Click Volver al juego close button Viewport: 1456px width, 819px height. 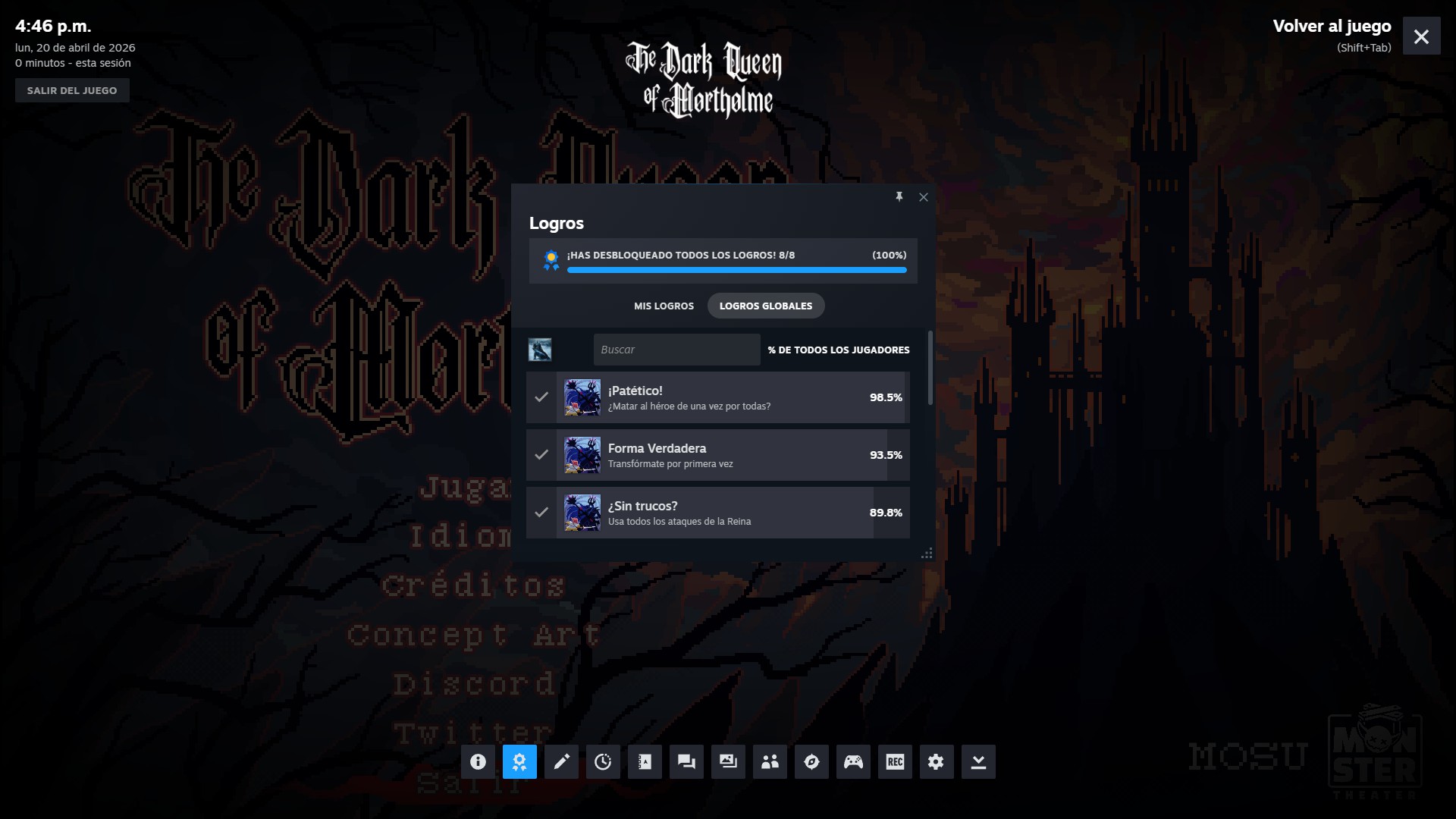(x=1421, y=36)
